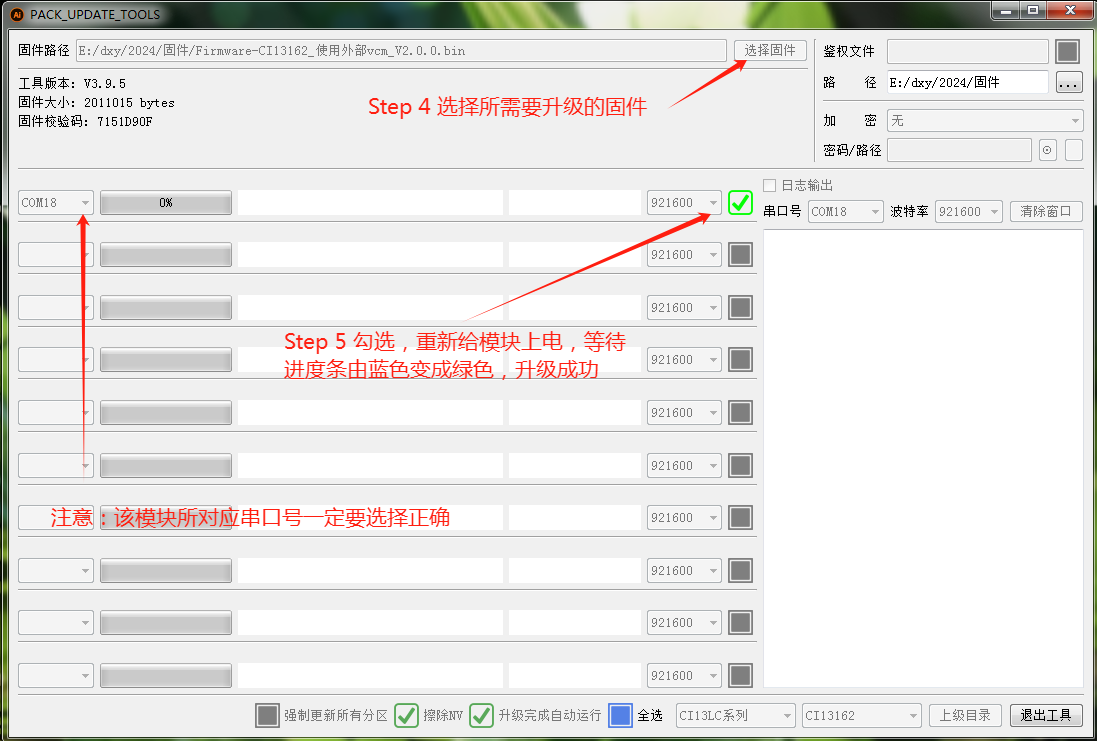Open the empty port dropdown in second row

tap(55, 255)
